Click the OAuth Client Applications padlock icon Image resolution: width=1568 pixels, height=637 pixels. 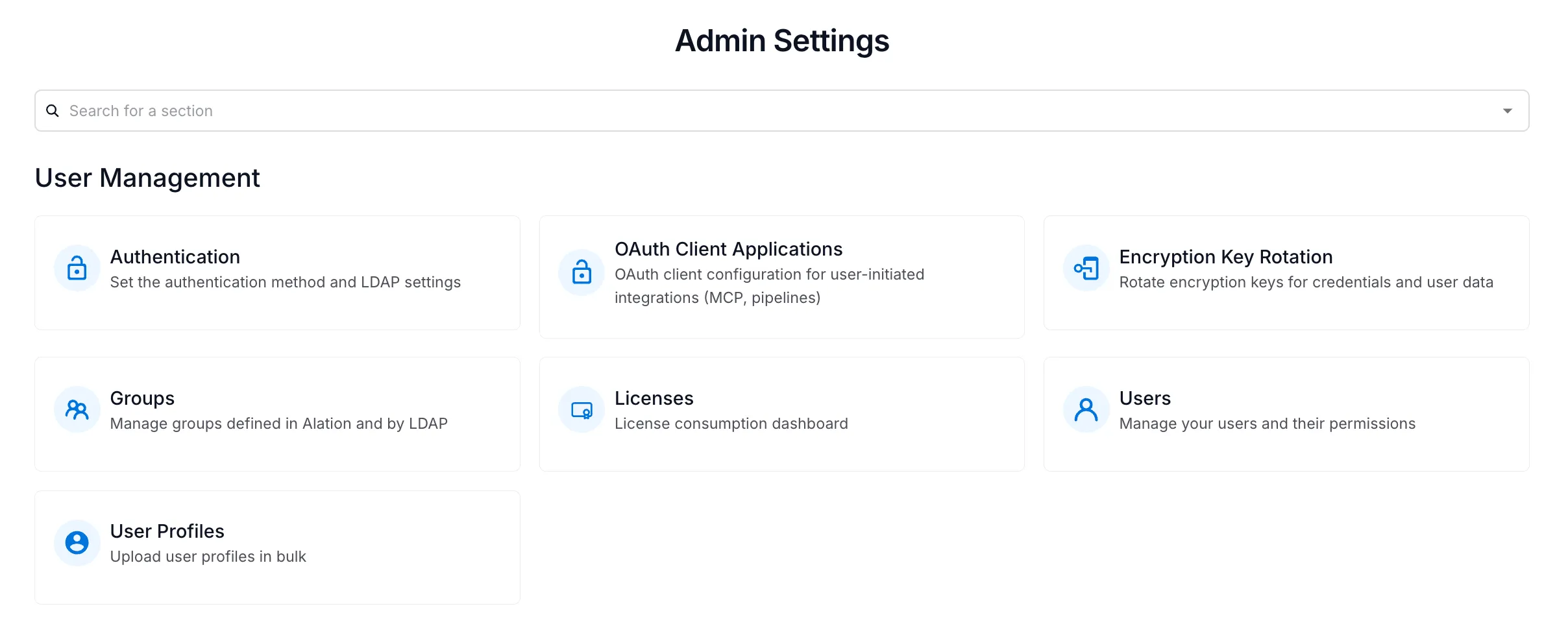tap(582, 272)
